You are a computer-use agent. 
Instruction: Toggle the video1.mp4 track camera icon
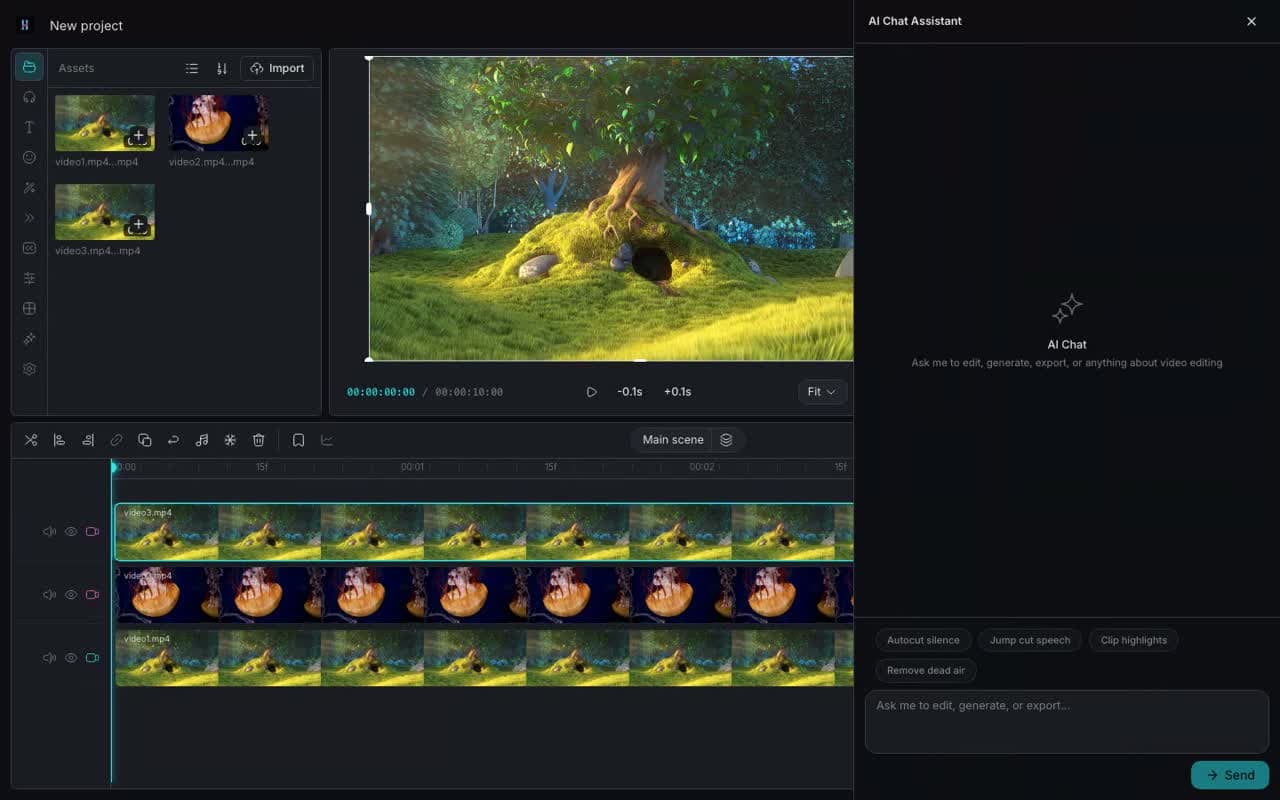[x=92, y=658]
